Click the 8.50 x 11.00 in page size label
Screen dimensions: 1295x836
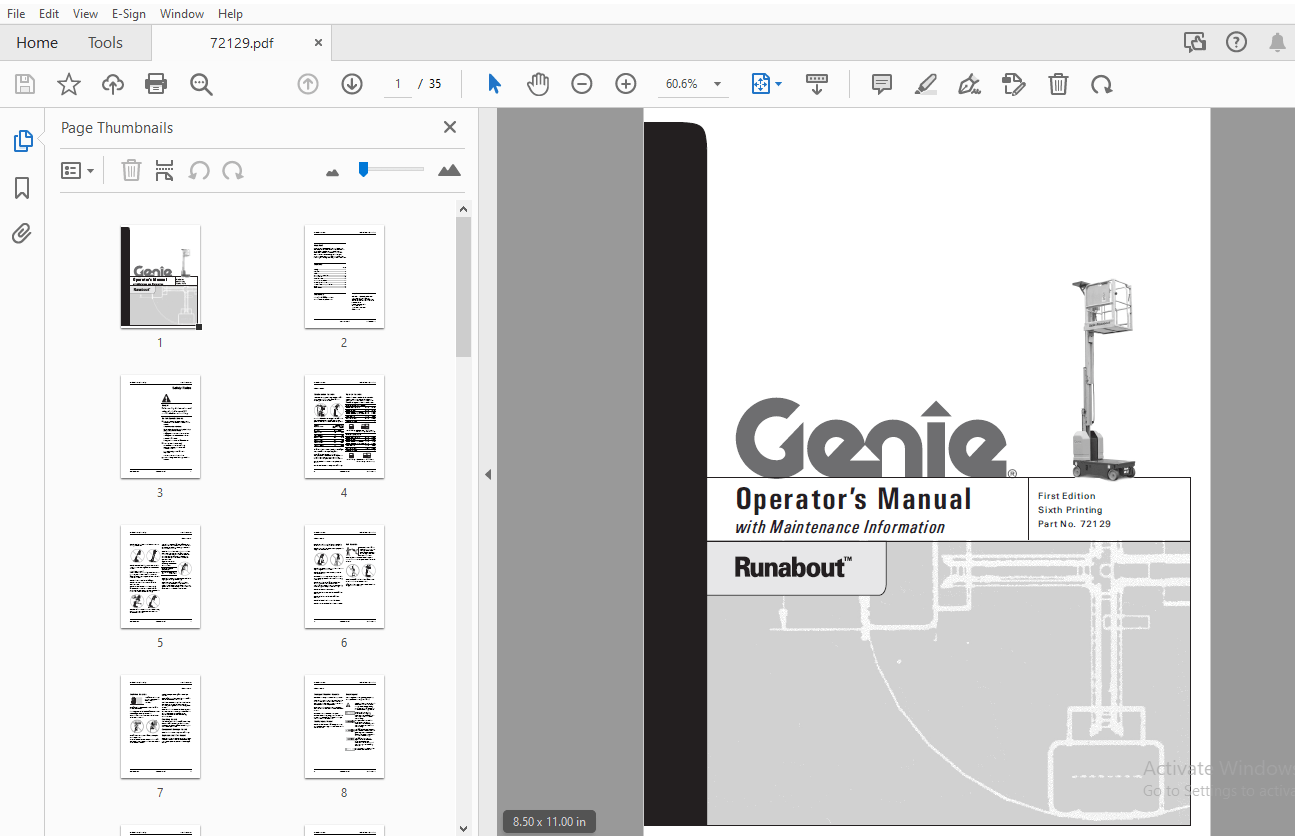point(549,822)
